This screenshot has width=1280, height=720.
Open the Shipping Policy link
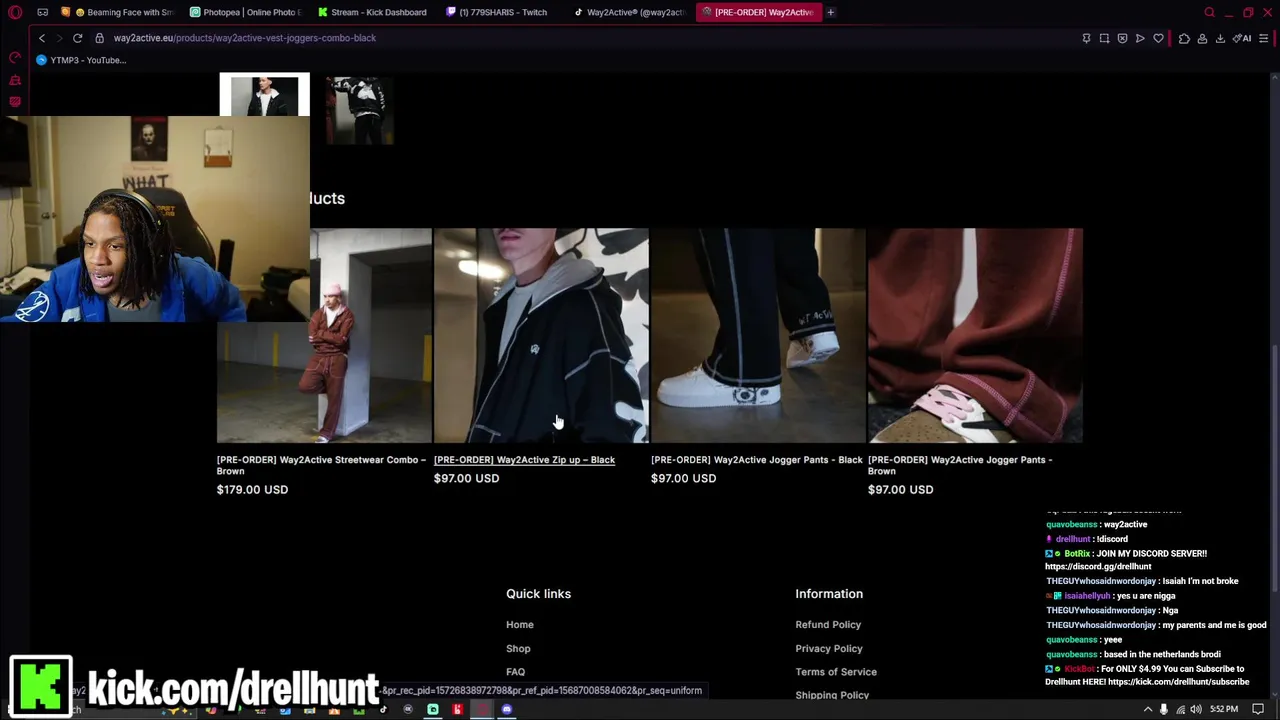pyautogui.click(x=832, y=695)
